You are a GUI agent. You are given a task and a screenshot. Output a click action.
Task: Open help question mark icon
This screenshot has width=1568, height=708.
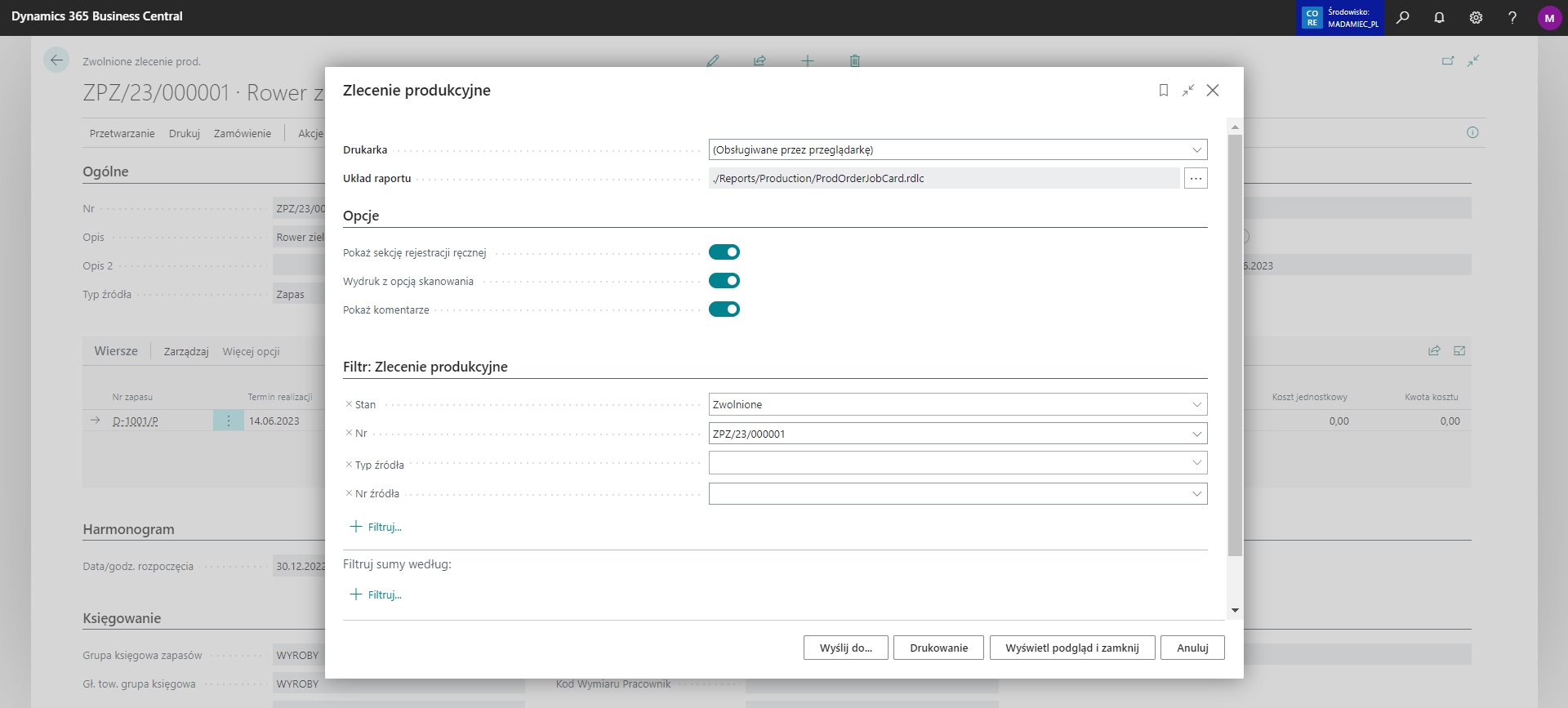(1512, 17)
